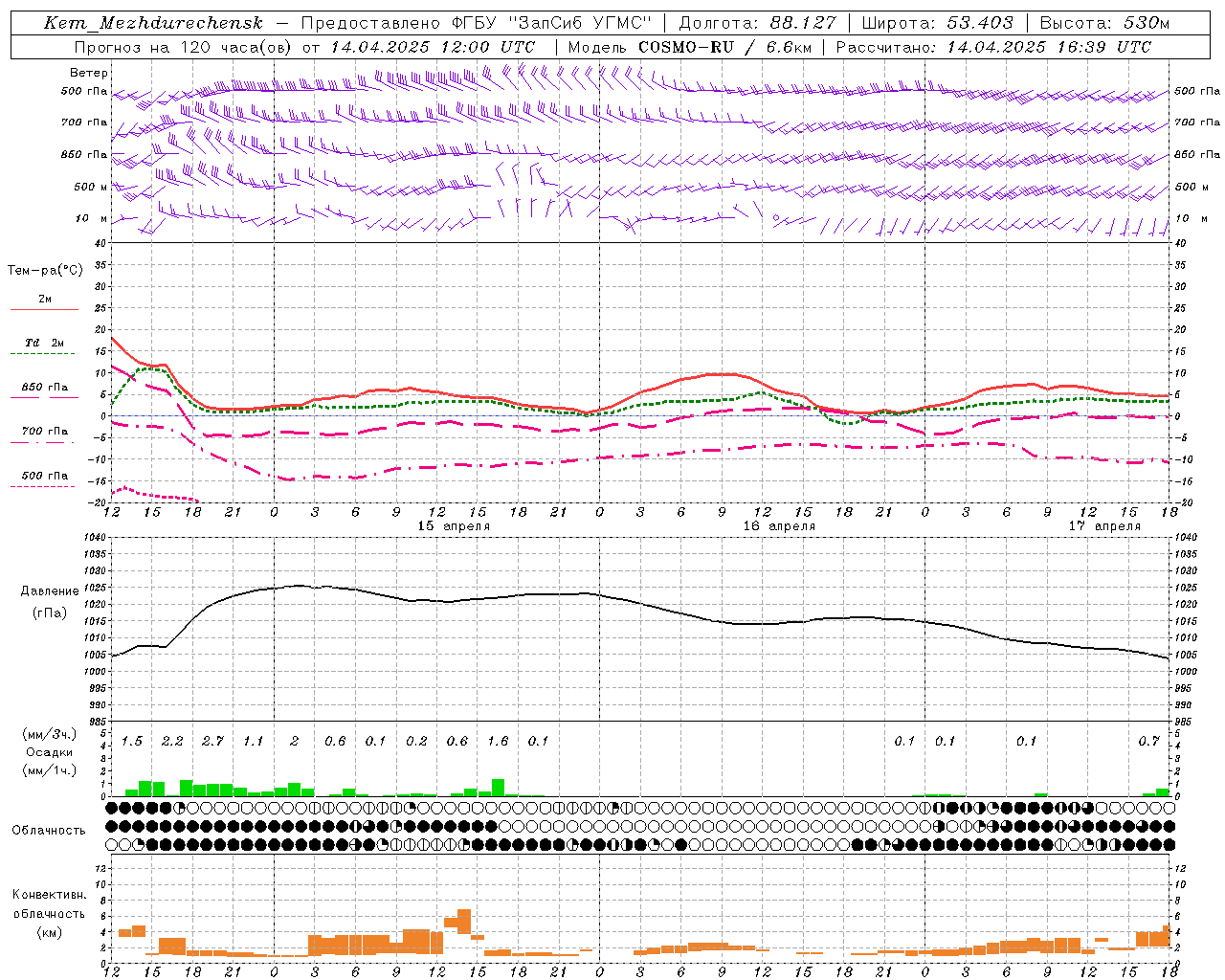Click the 0.2 precipitation total value
Viewport: 1225px width, 980px height.
point(416,742)
